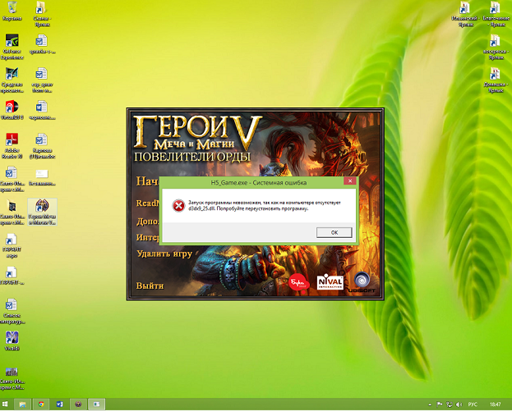Select the red-black disc shortcut icon on desktop
The image size is (512, 411).
pos(12,110)
